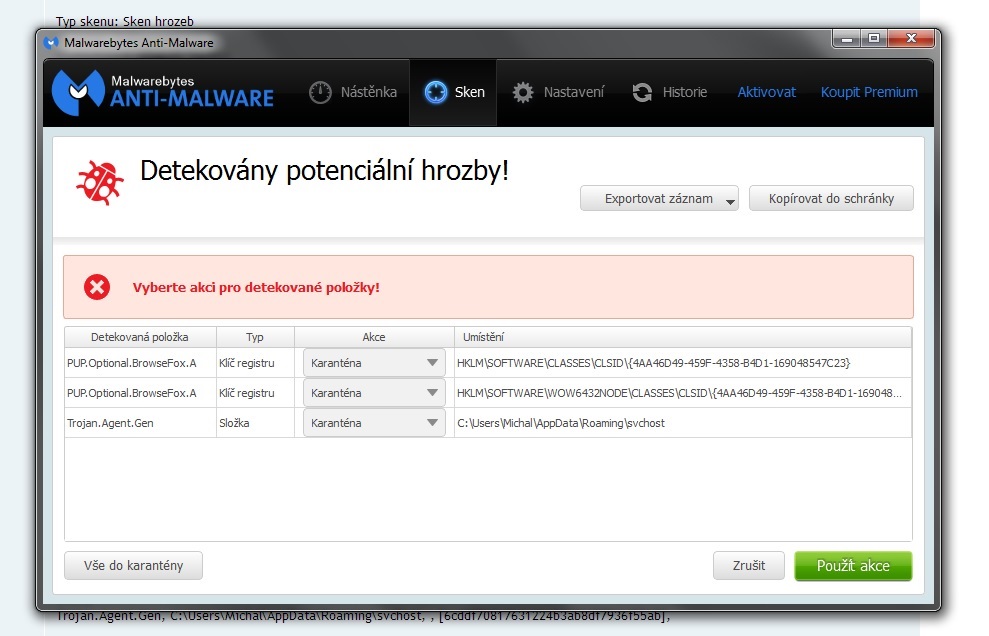This screenshot has width=989, height=636.
Task: Click the Vyberte akci pro detekované položky message
Action: [256, 287]
